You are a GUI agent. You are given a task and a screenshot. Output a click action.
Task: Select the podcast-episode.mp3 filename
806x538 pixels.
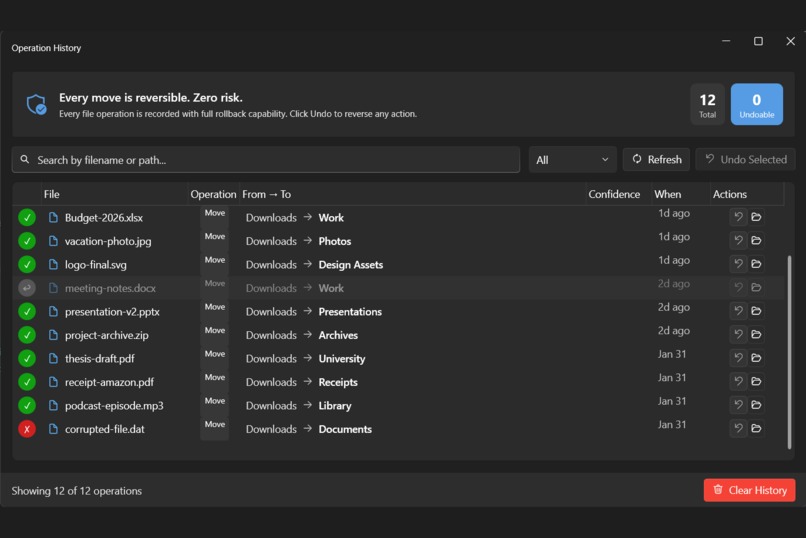[x=114, y=405]
